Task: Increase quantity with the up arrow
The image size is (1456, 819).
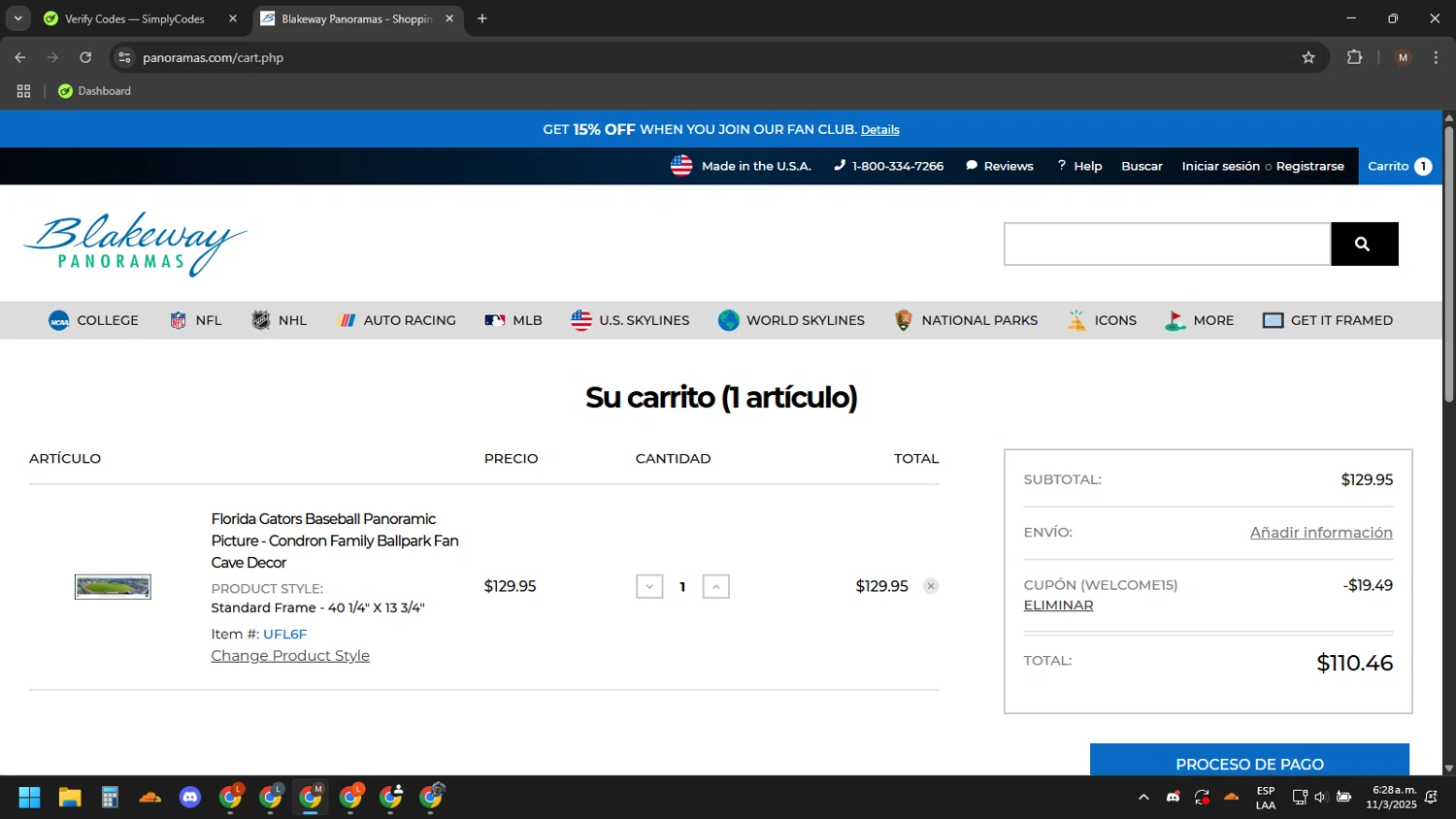Action: pos(715,586)
